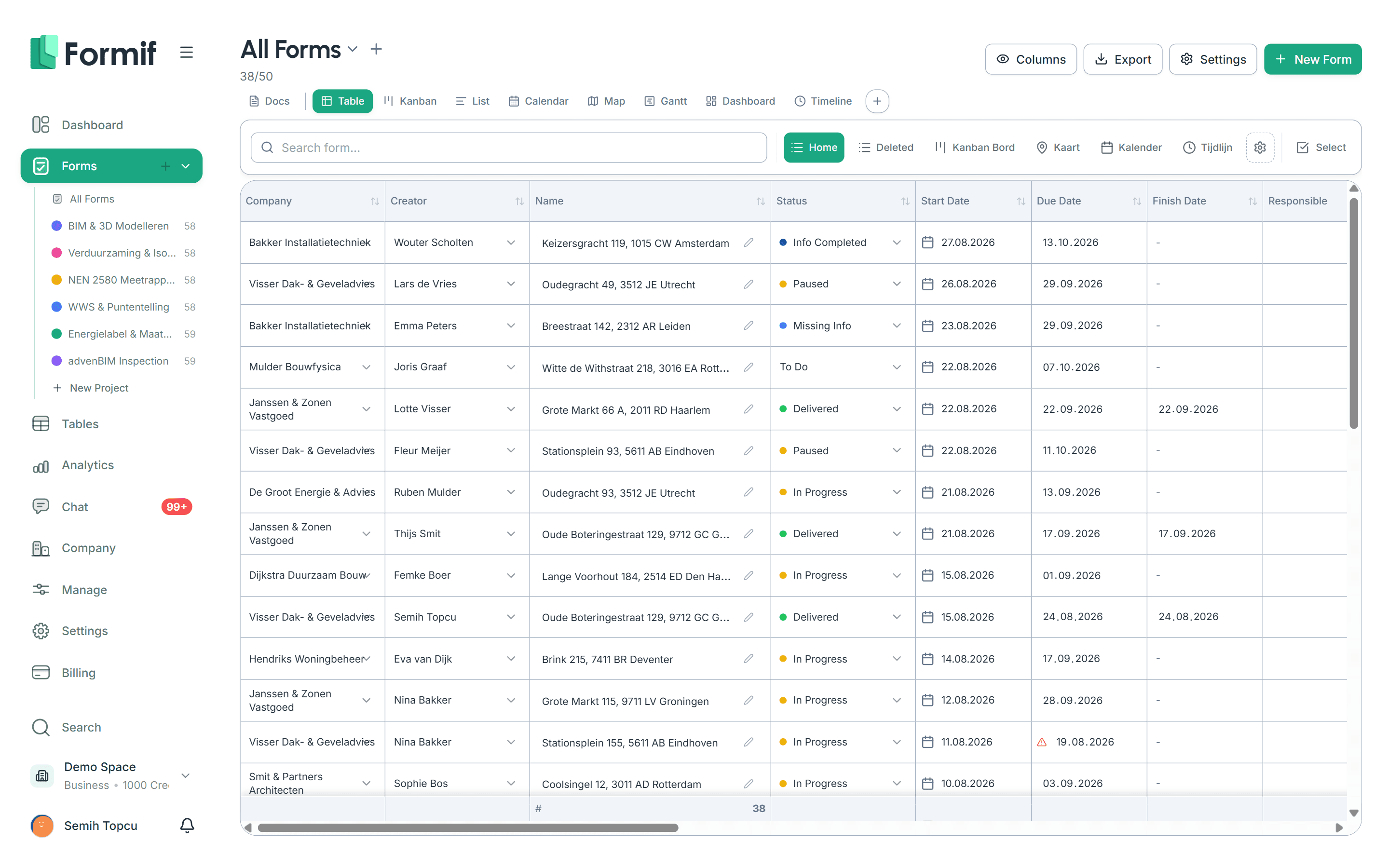Click the pencil icon for Grote Markt 66 A
The width and height of the screenshot is (1389, 868).
pos(749,409)
